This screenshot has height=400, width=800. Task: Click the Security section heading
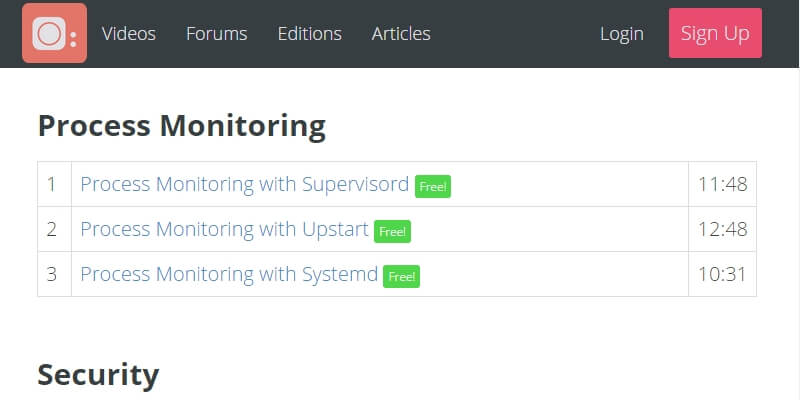98,375
